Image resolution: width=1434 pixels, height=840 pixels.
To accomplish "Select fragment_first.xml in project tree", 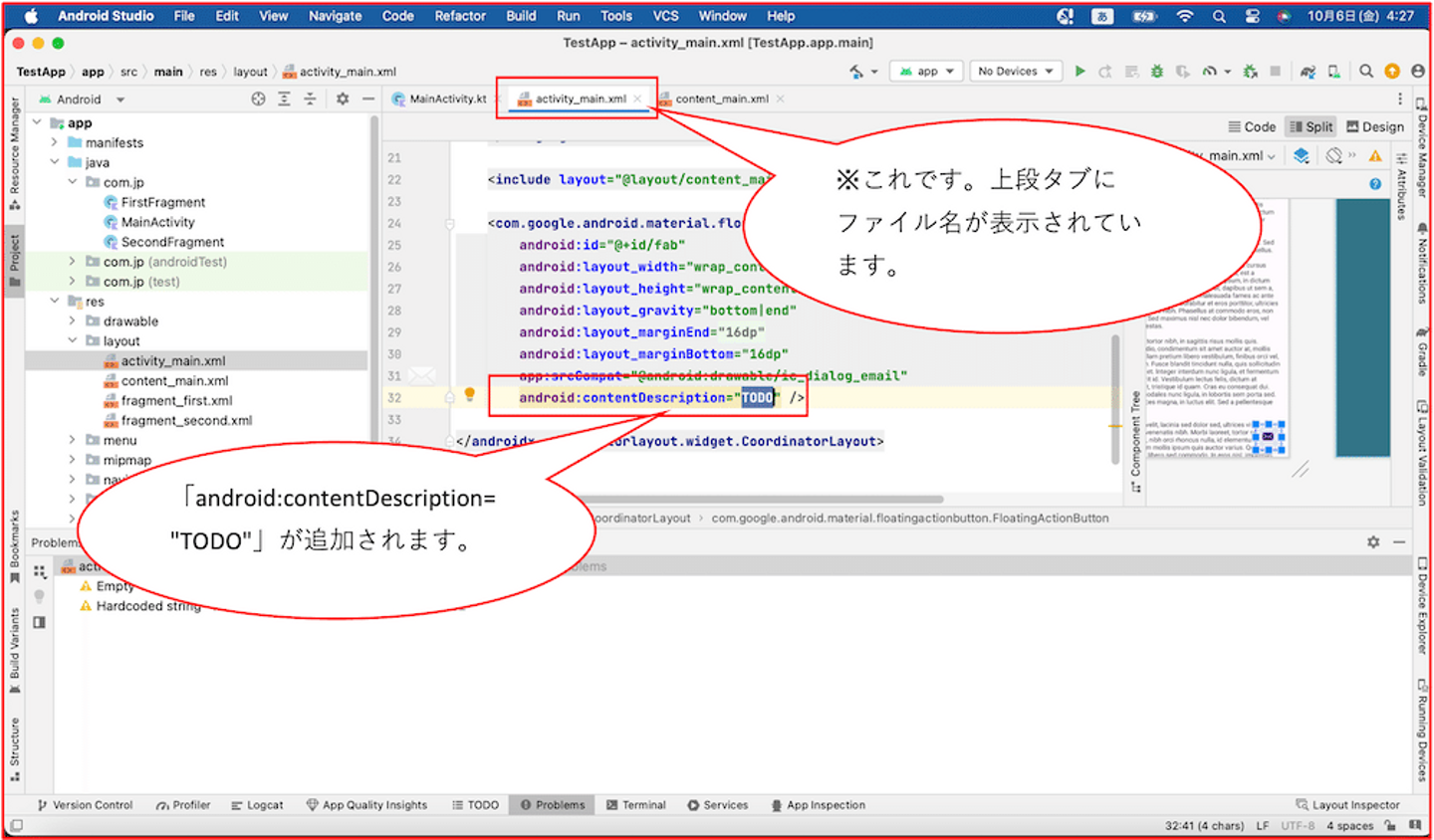I will click(176, 401).
